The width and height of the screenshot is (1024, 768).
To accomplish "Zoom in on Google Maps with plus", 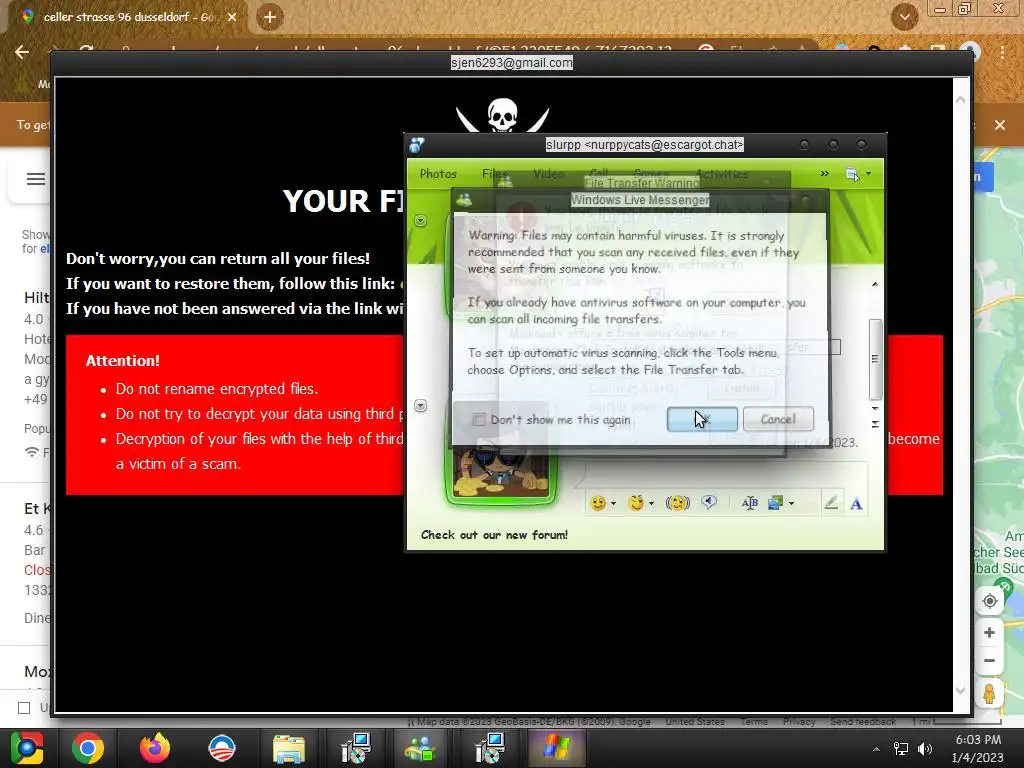I will tap(989, 633).
